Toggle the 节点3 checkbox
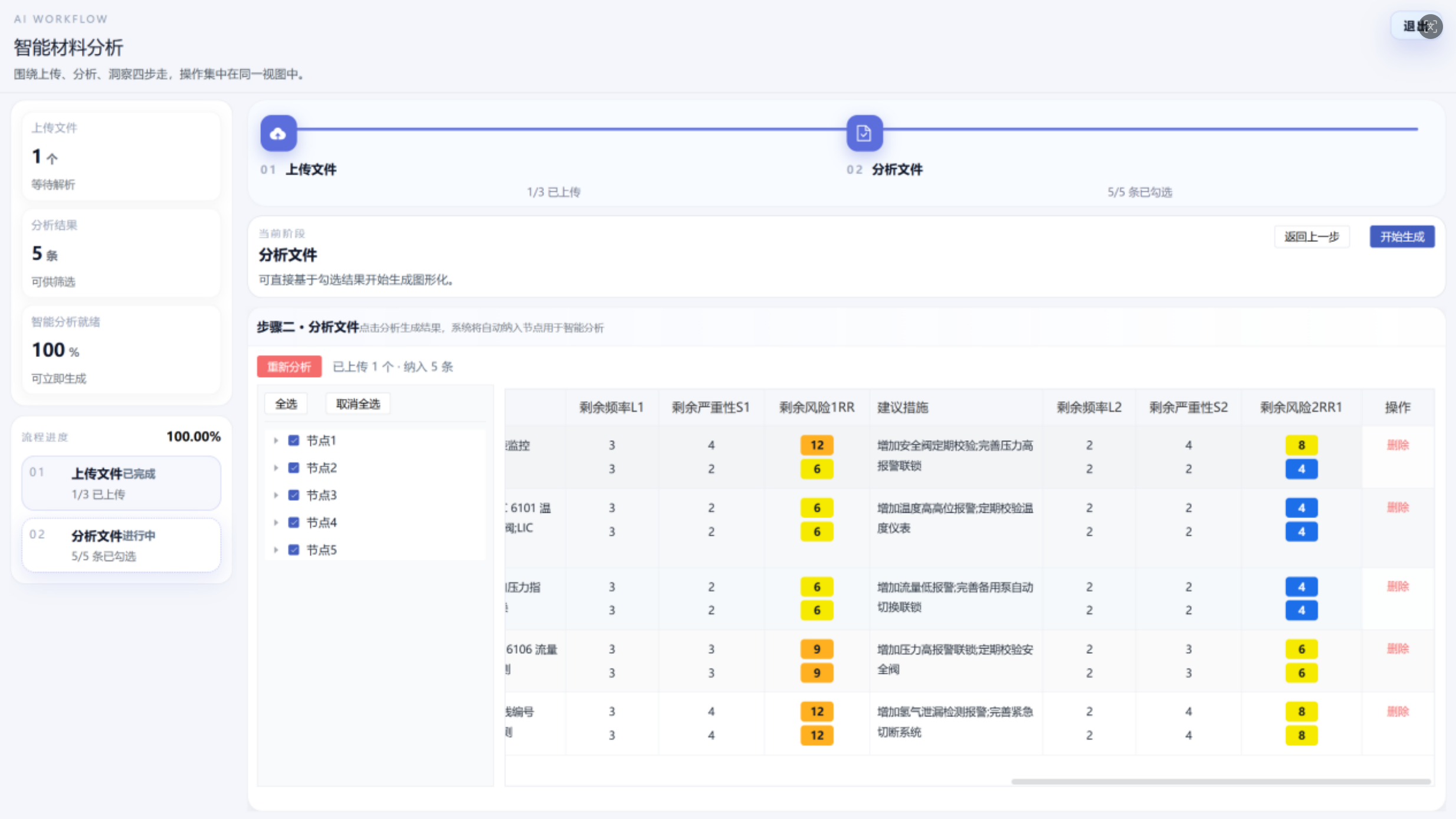Image resolution: width=1456 pixels, height=819 pixels. [294, 495]
